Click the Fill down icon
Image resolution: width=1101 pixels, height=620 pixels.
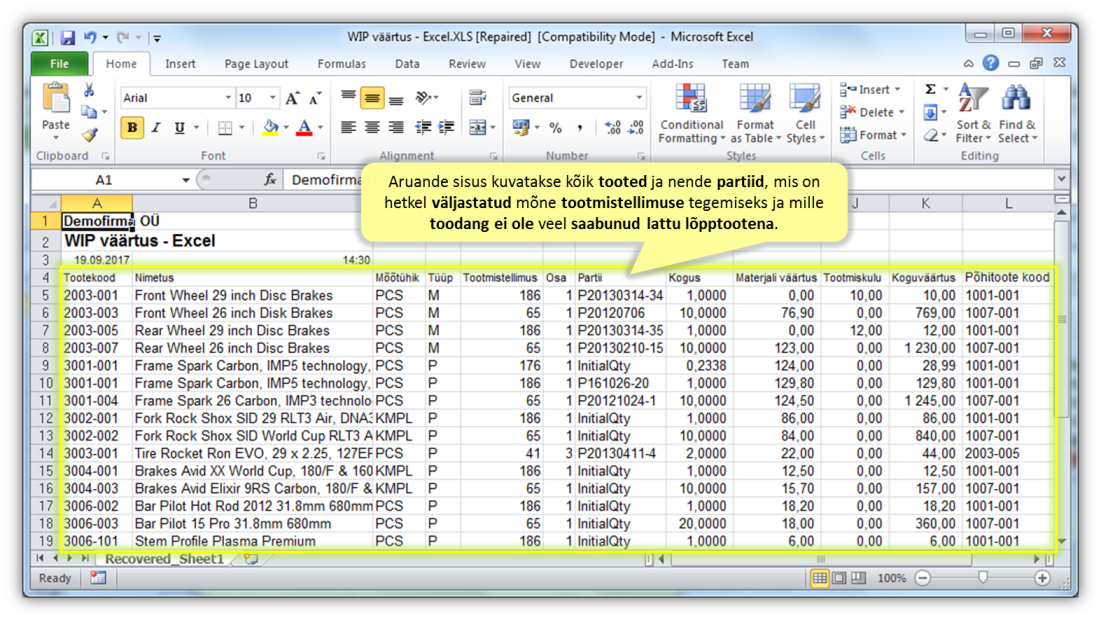tap(930, 112)
